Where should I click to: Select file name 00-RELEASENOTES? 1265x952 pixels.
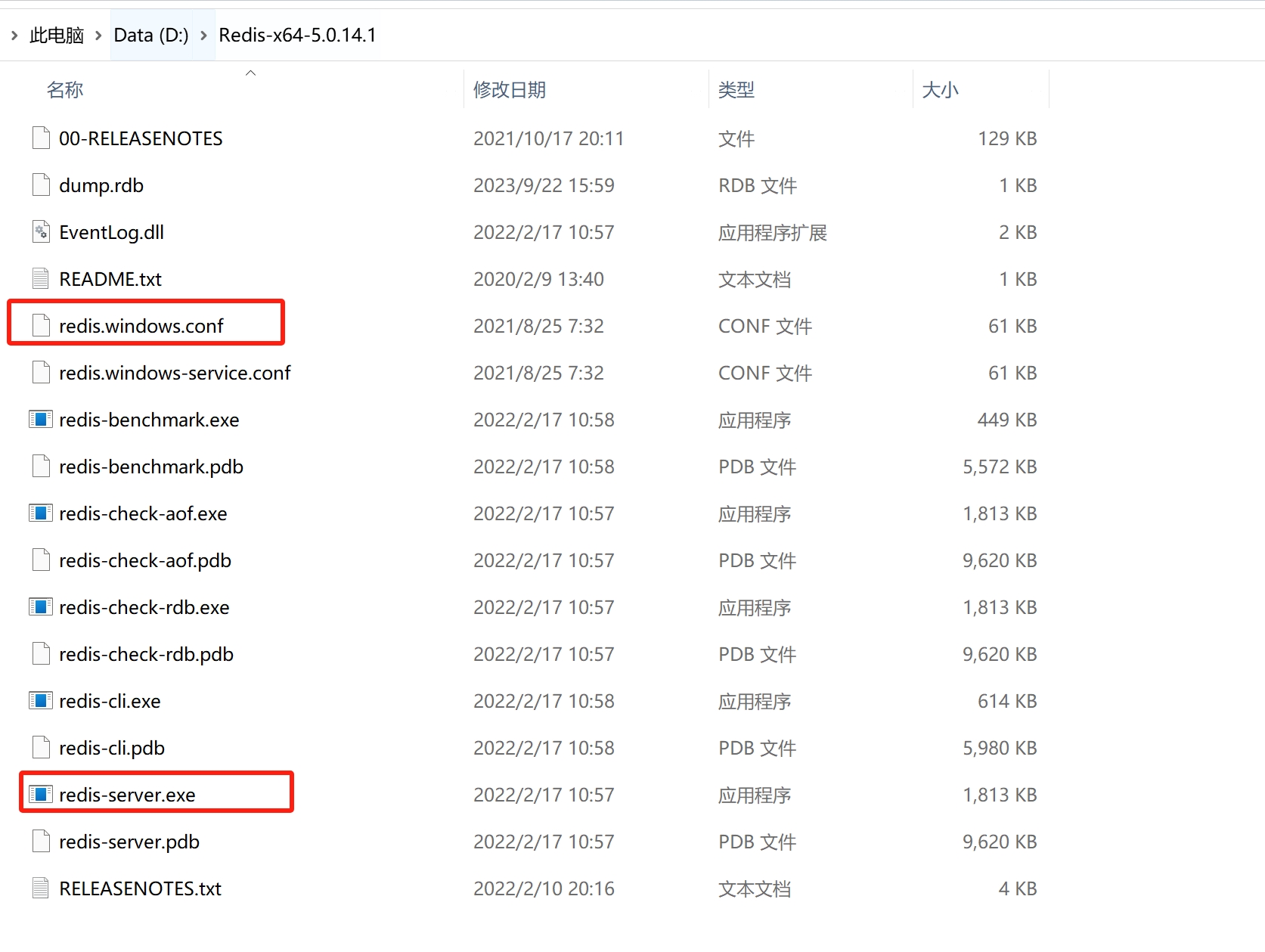tap(141, 138)
